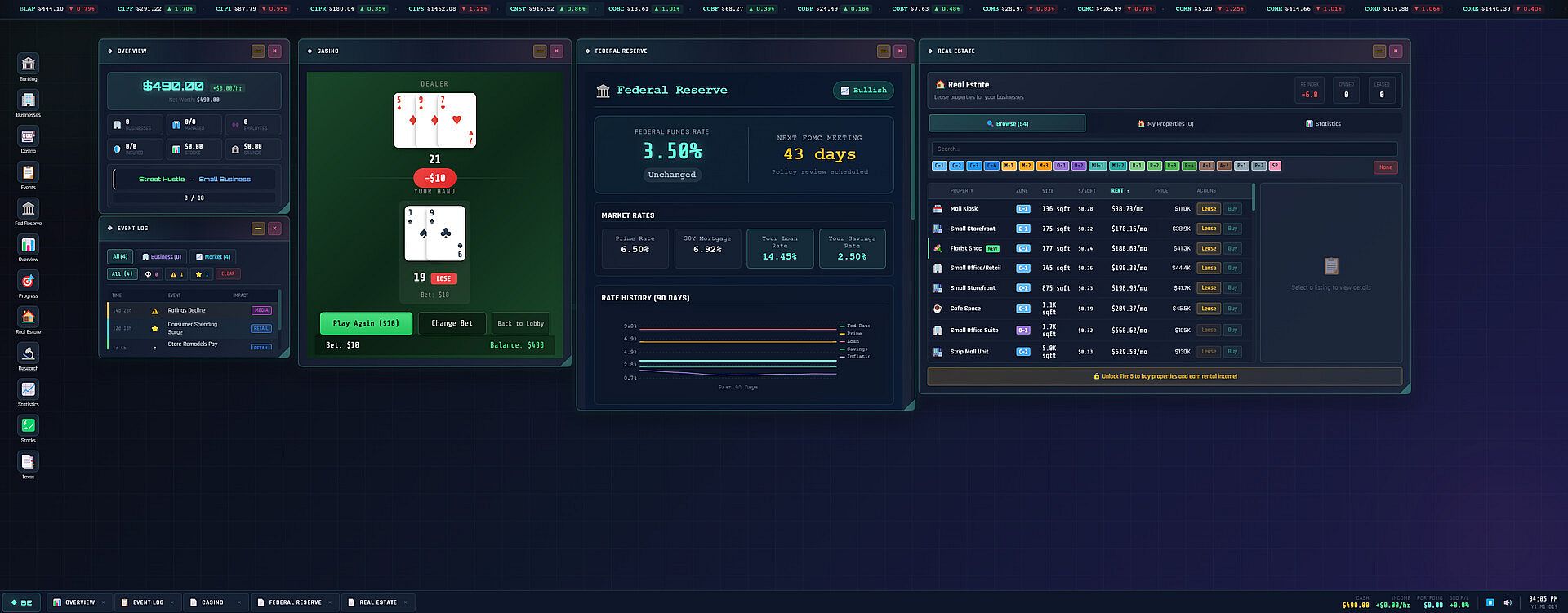The image size is (1568, 613).
Task: Lease the Florist Shop property
Action: tap(1209, 248)
